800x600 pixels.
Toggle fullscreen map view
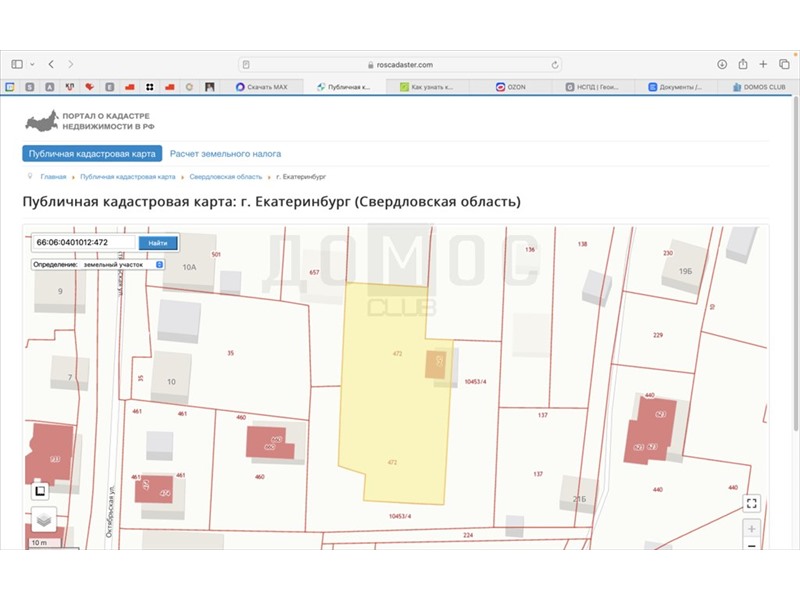point(752,503)
